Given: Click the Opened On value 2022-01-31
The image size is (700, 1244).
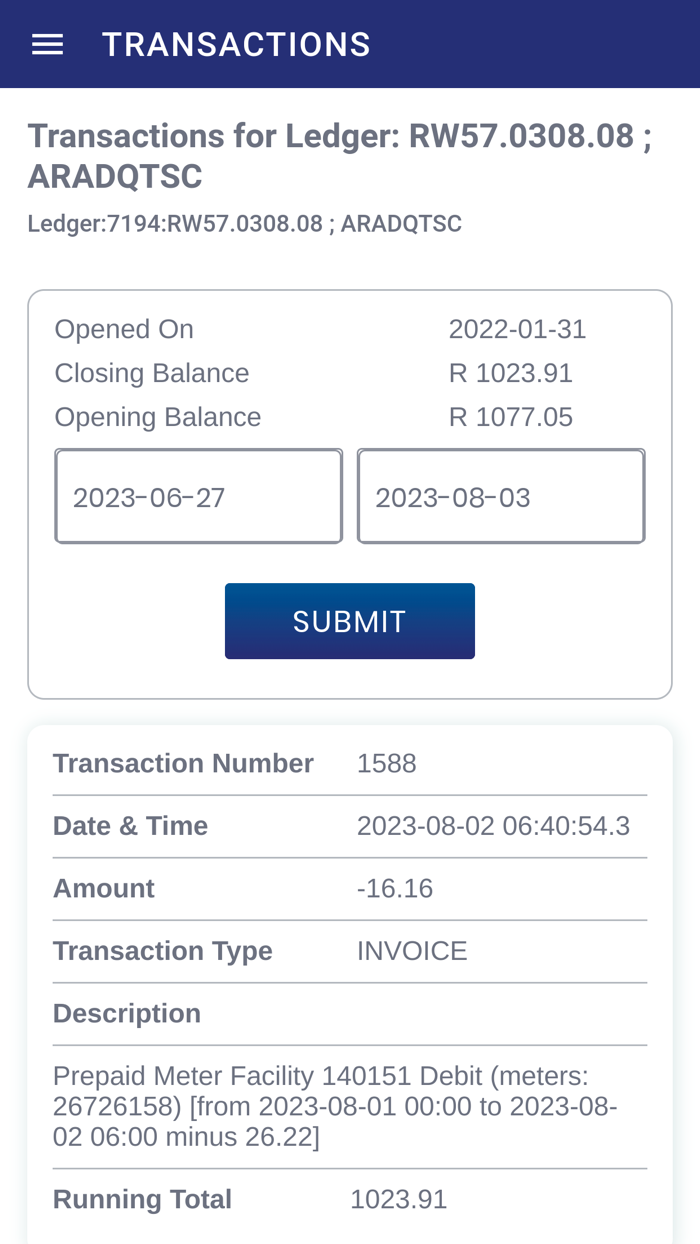Looking at the screenshot, I should coord(517,327).
